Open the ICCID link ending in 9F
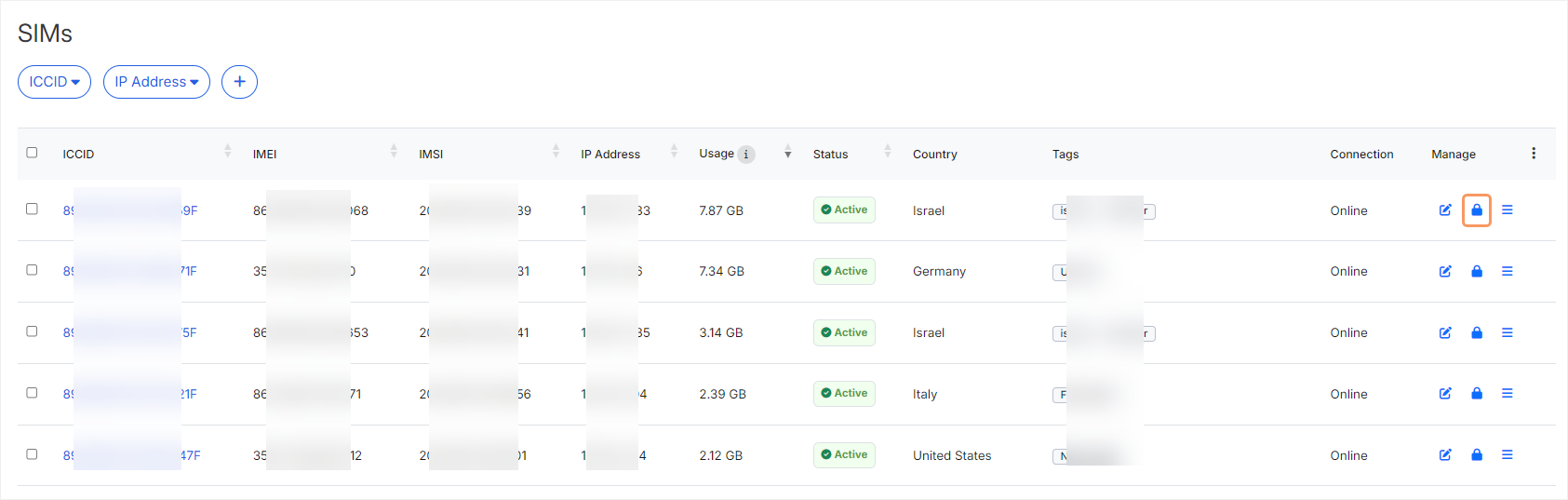 (x=189, y=210)
